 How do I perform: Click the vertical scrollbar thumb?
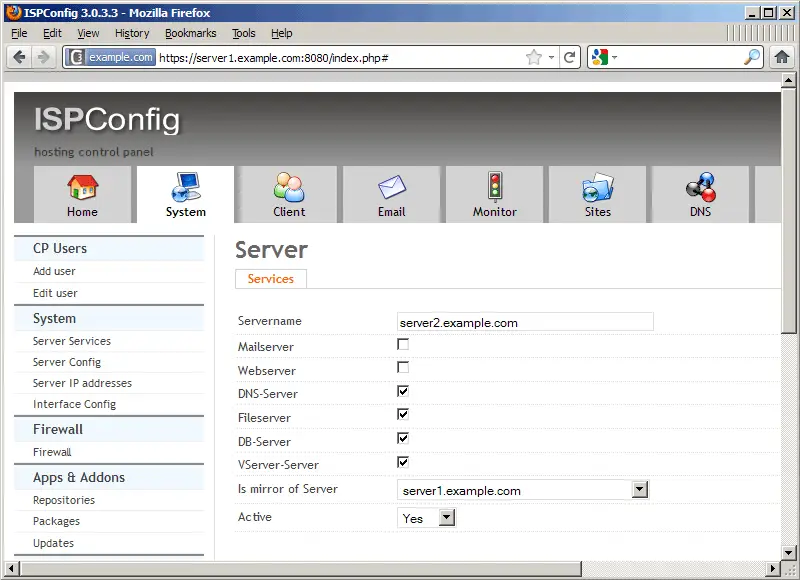click(x=788, y=211)
